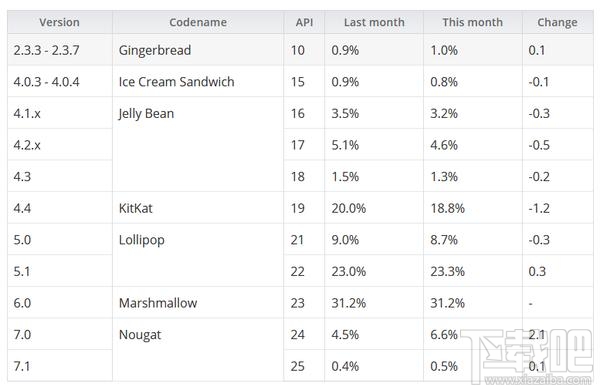Click the xiazaiba.com watermark logo
Screen dimensions: 600x390
(528, 357)
